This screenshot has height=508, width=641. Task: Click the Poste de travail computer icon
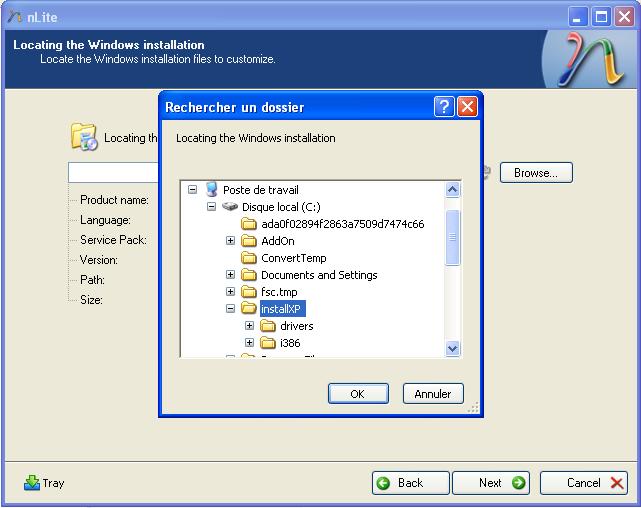[212, 190]
